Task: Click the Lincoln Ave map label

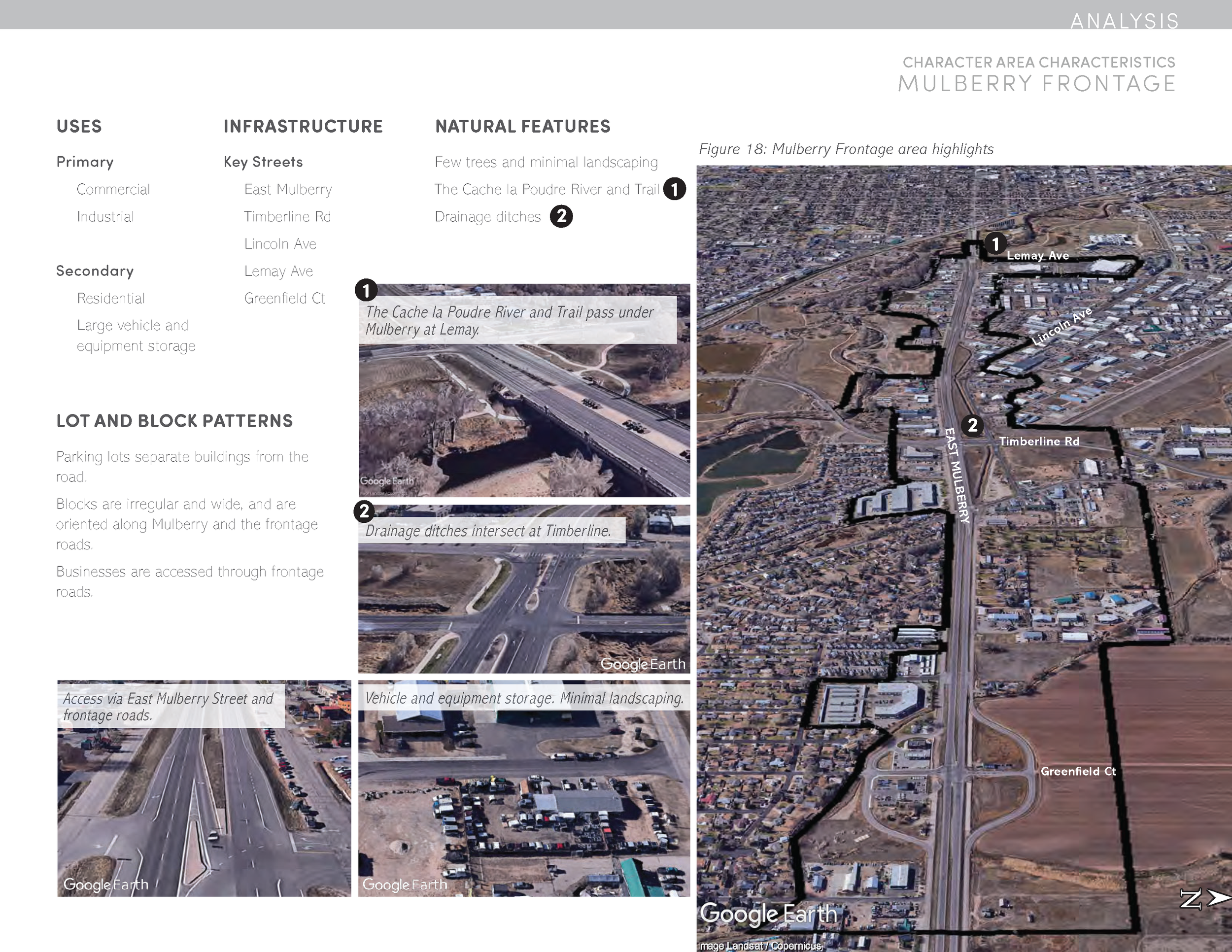Action: tap(1061, 327)
